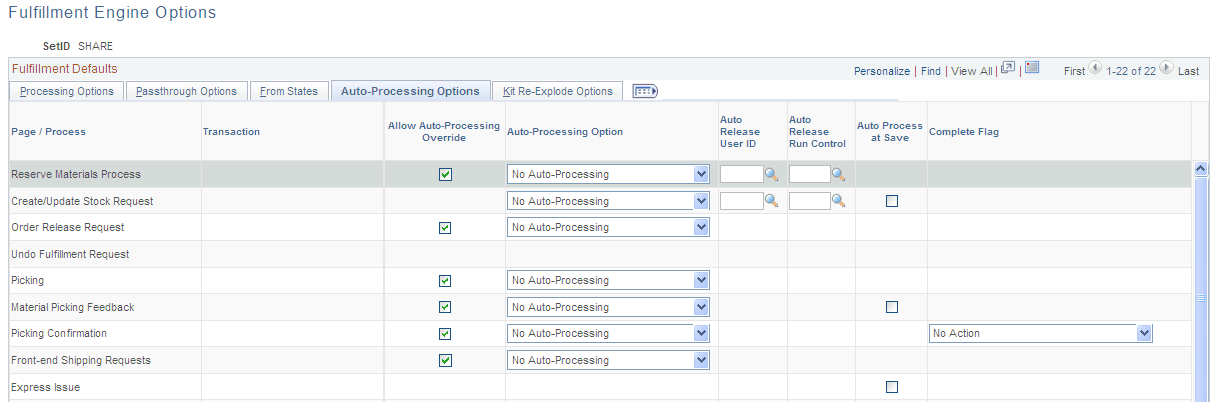Open Auto-Processing Option dropdown for Create/Update Stock Request

pos(608,201)
